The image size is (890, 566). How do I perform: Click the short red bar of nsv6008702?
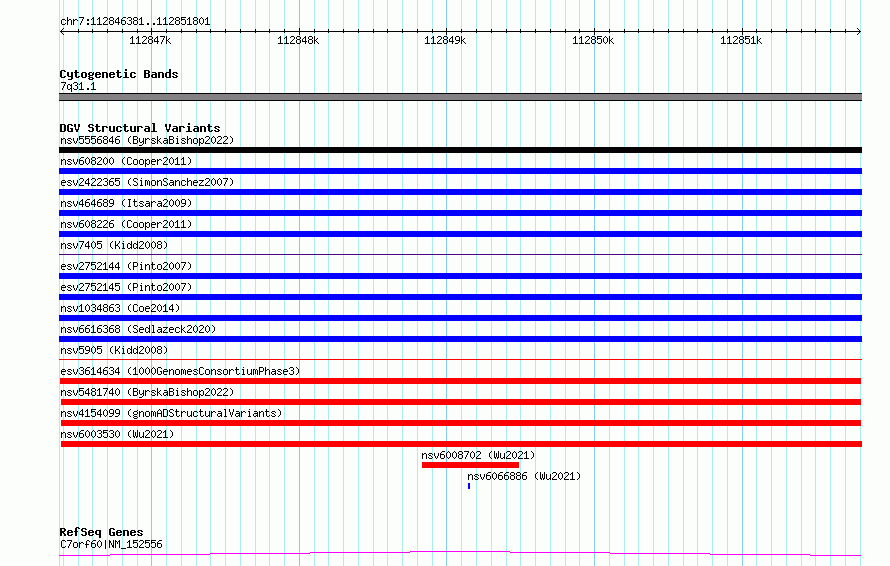(471, 465)
